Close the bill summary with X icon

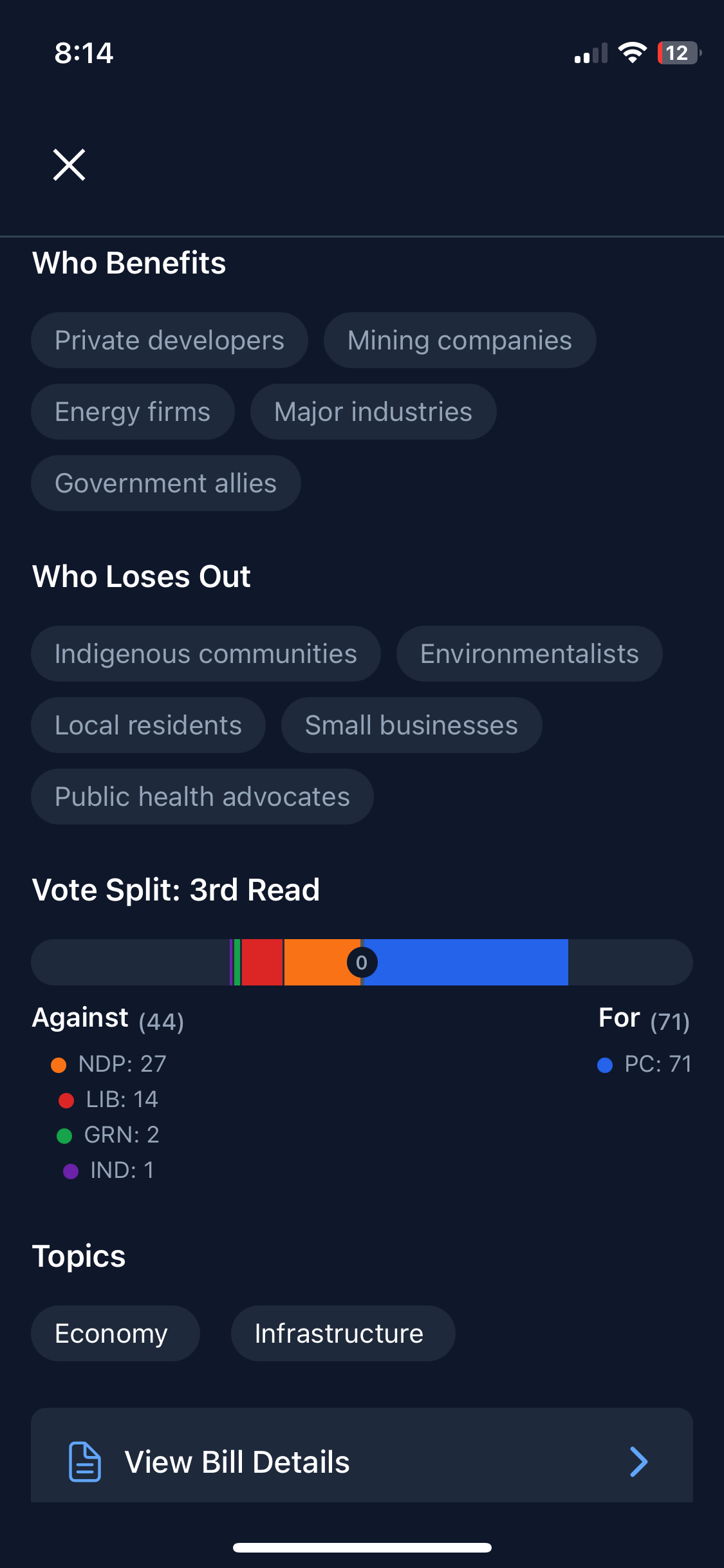coord(69,165)
